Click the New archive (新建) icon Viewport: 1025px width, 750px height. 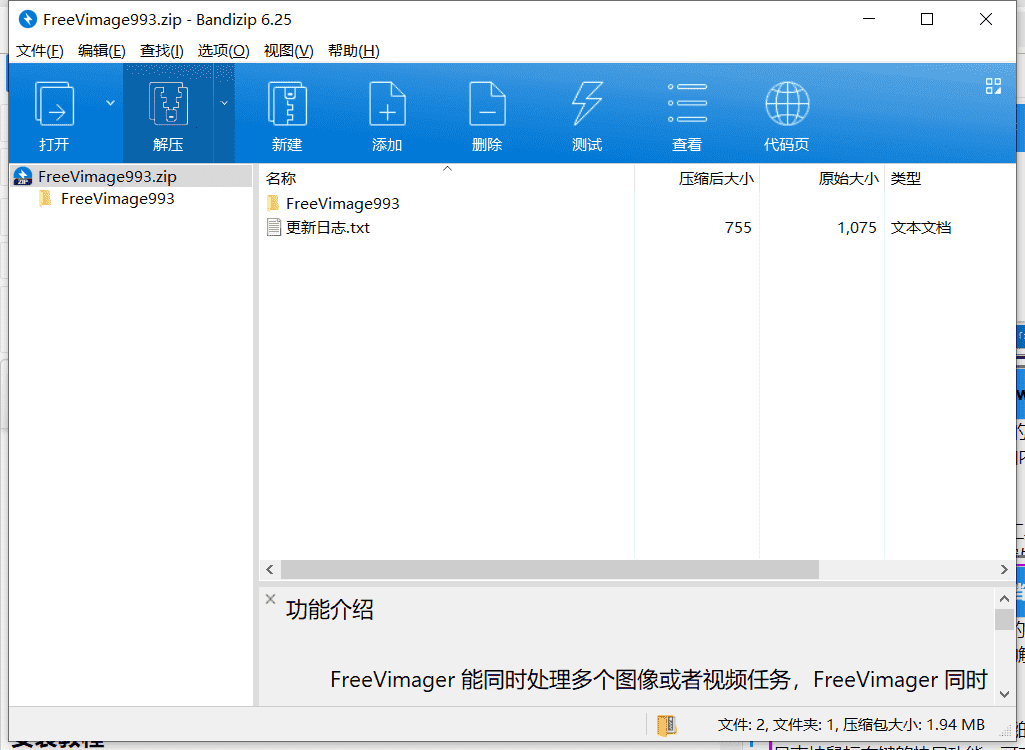(x=287, y=105)
